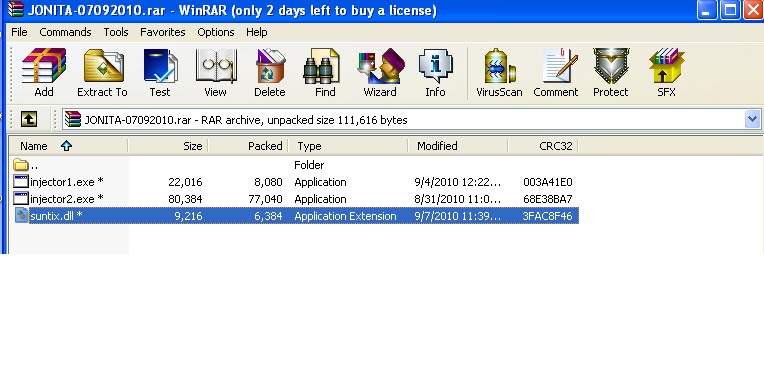Convert archive to SFX
The image size is (764, 384).
click(666, 73)
